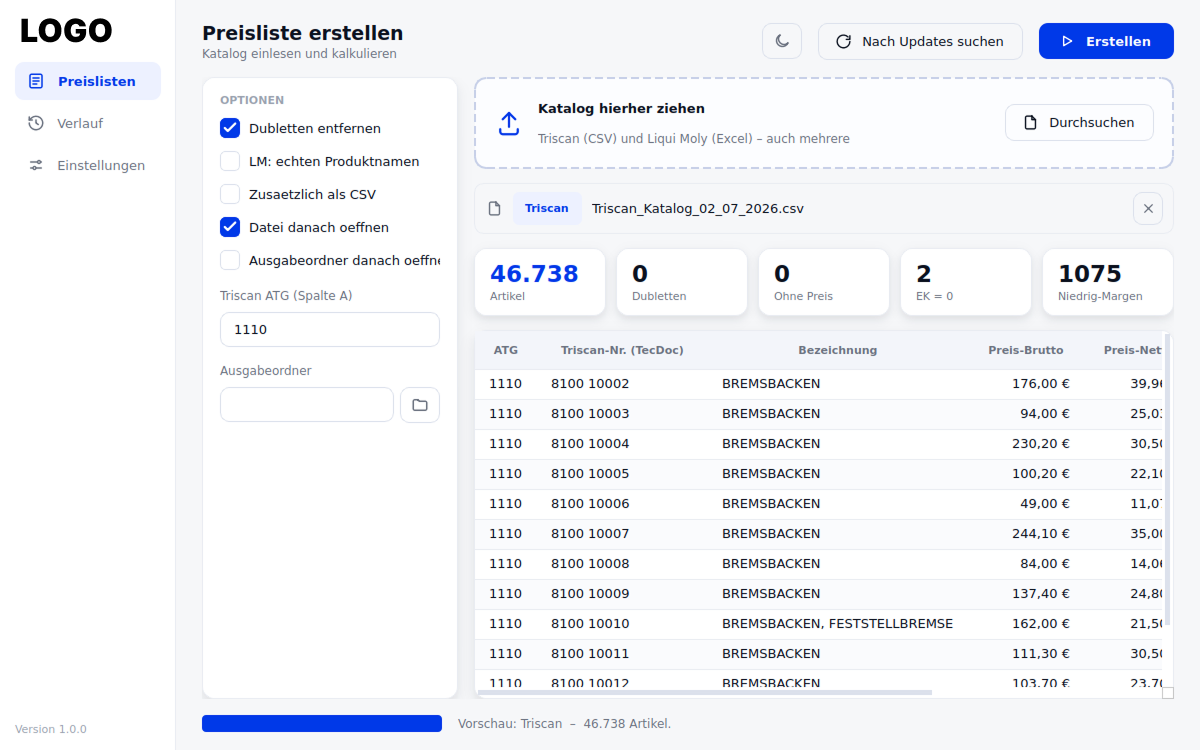Click the blue progress bar at bottom
This screenshot has height=750, width=1200.
click(322, 723)
